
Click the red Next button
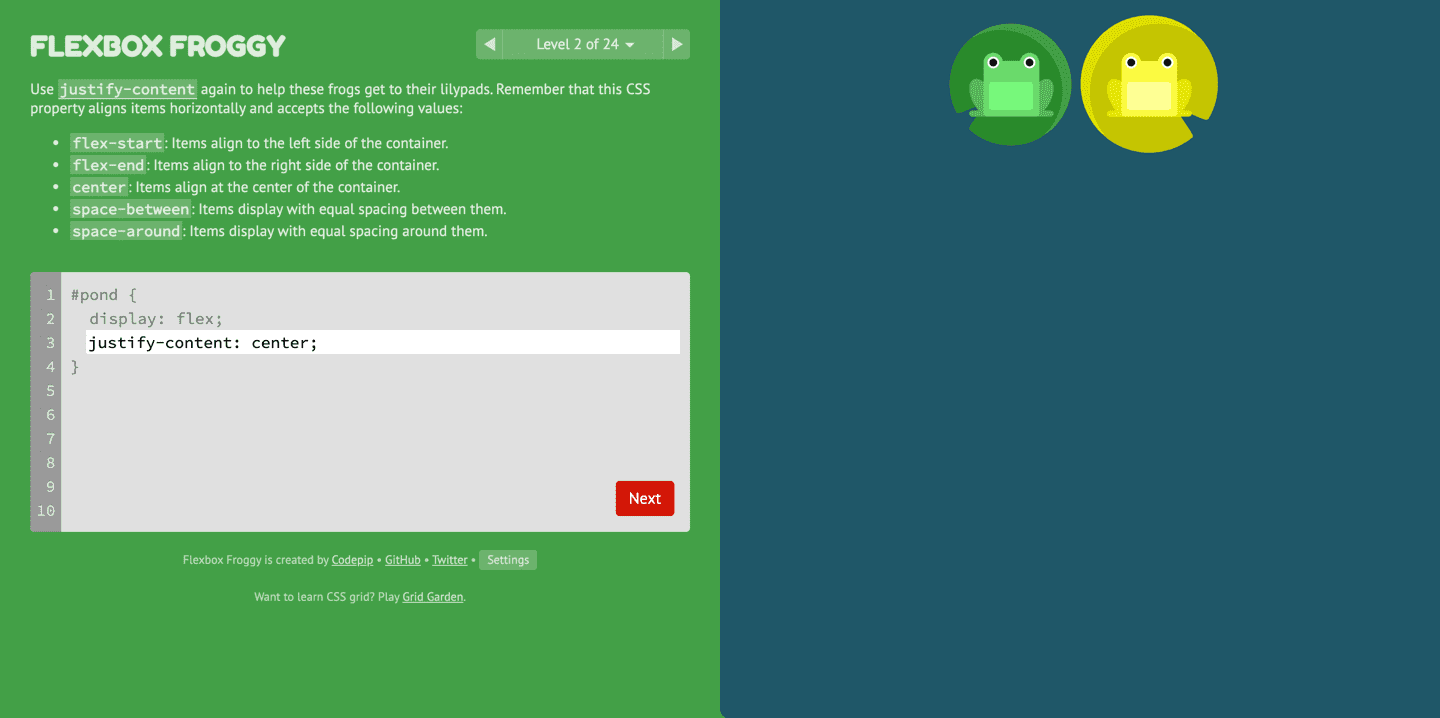click(x=645, y=498)
